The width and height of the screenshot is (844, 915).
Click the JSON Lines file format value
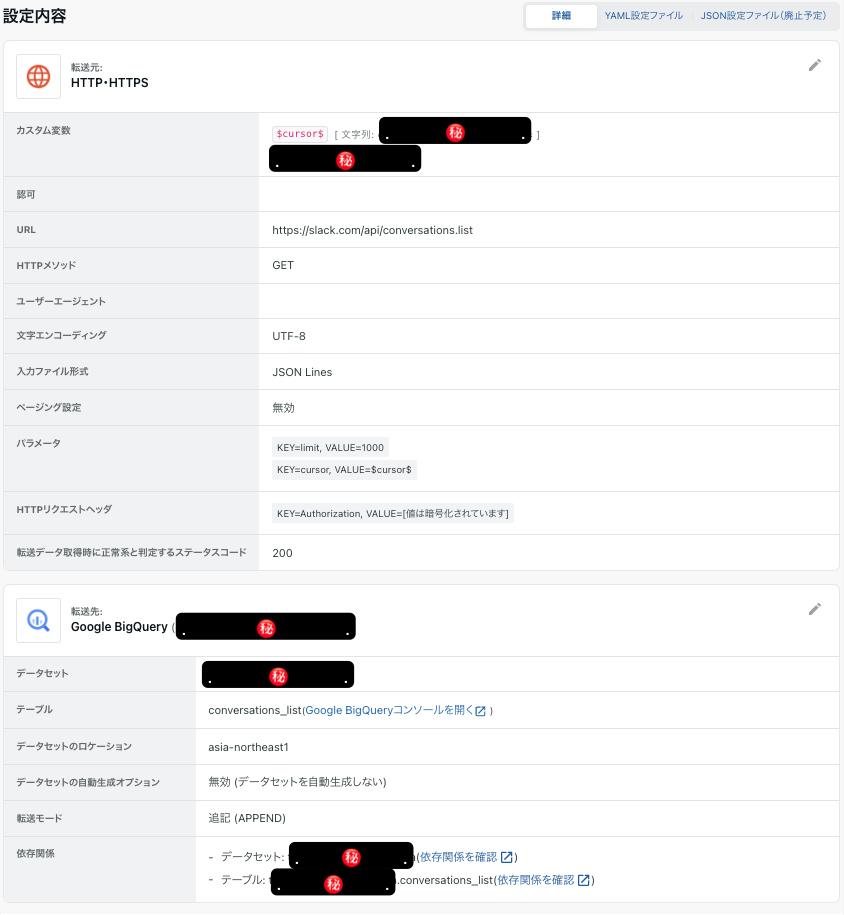coord(302,372)
